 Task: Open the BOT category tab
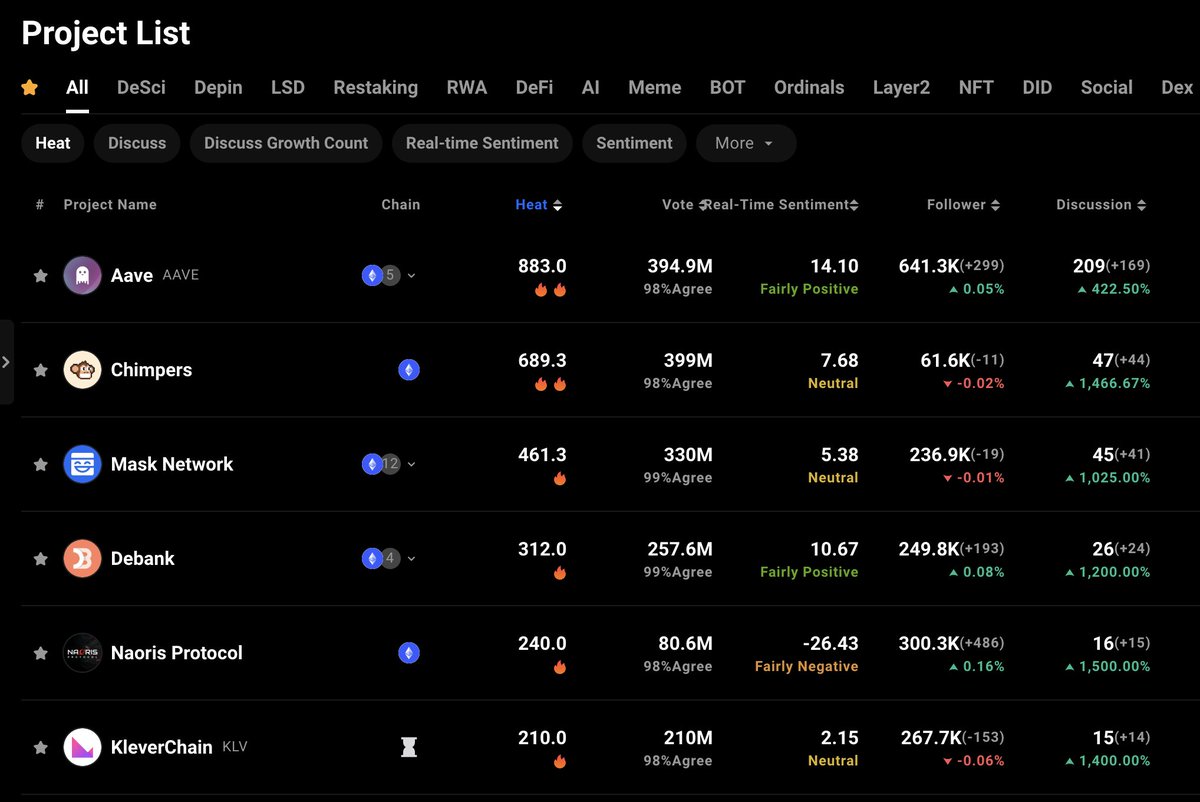pos(727,88)
